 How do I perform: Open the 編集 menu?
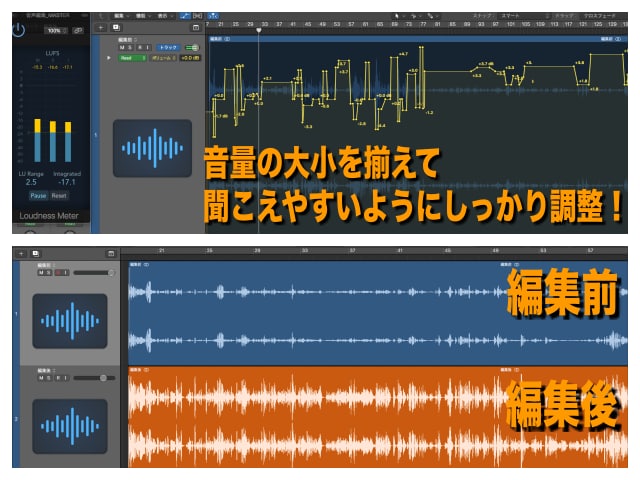[x=122, y=16]
